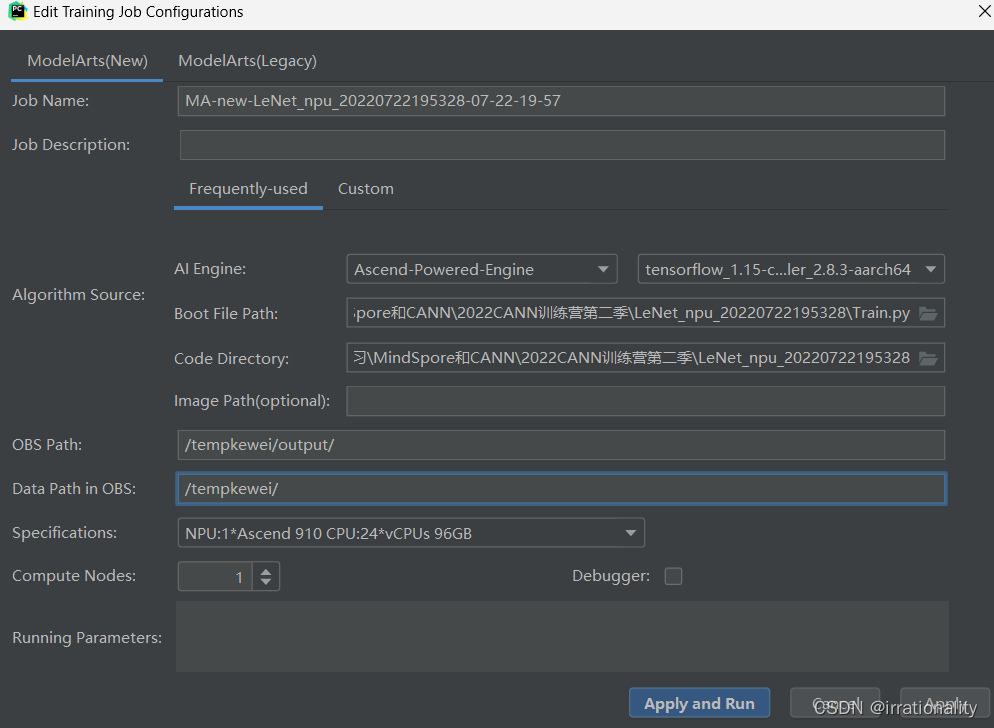Click the AI Engine label

[x=210, y=269]
